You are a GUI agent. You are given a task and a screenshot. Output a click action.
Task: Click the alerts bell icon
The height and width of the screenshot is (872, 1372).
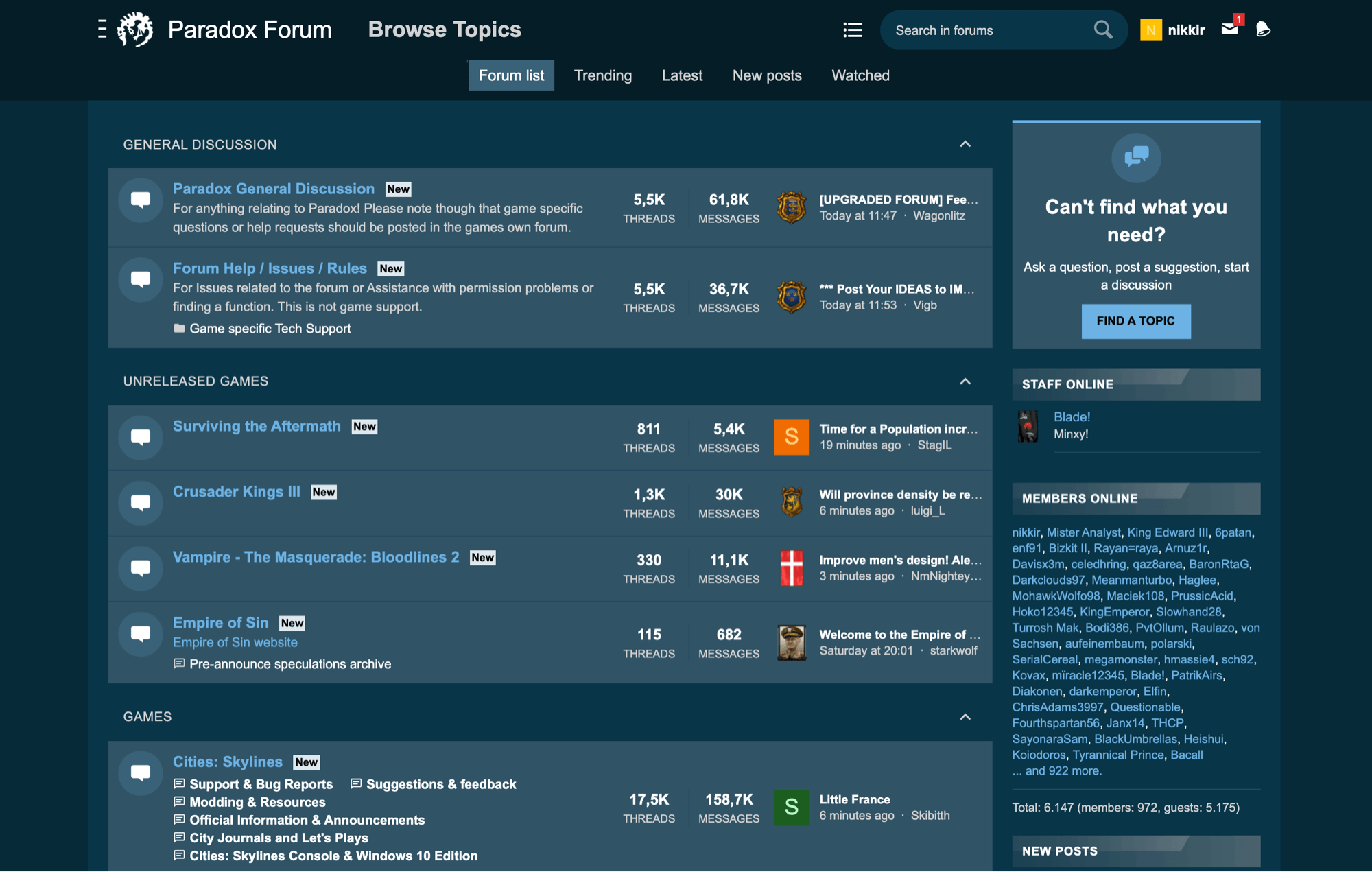[x=1263, y=30]
